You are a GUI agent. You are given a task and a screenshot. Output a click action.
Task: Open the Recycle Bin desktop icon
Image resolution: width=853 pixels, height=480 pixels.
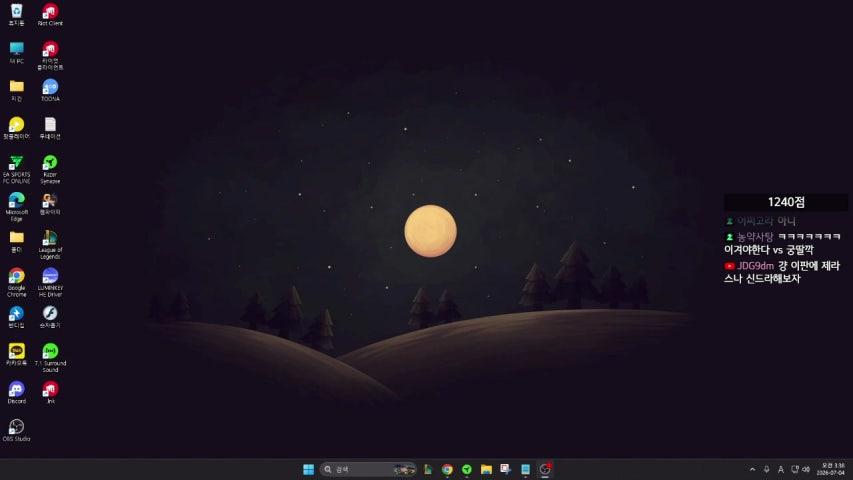[16, 14]
